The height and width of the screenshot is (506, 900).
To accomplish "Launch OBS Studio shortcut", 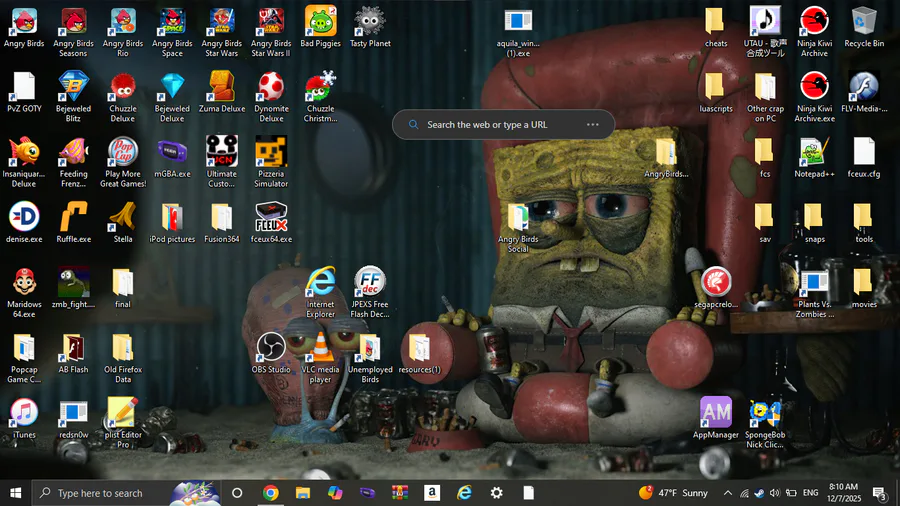I will click(x=271, y=353).
